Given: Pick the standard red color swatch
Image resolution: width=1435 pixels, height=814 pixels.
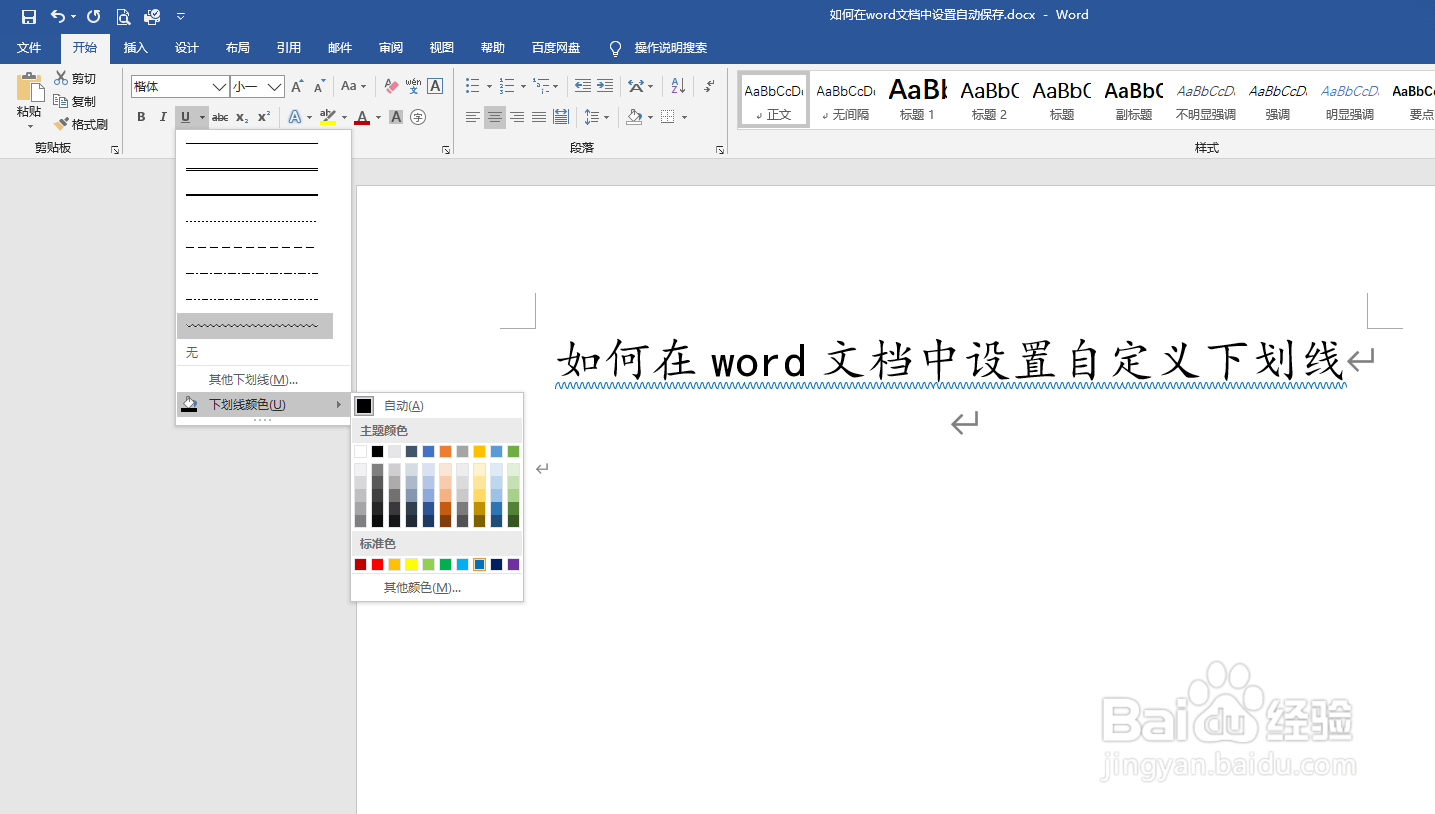Looking at the screenshot, I should (x=378, y=565).
